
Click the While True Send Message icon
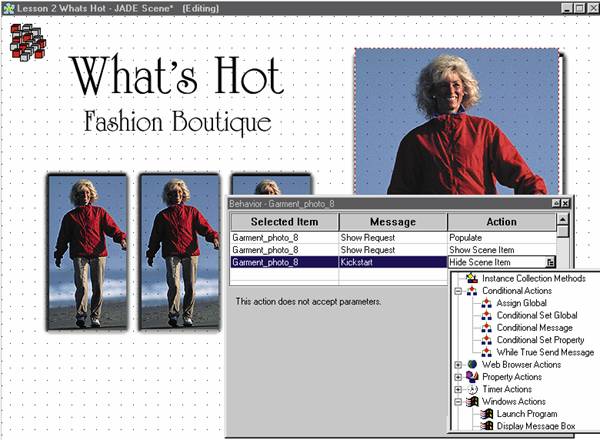[487, 352]
